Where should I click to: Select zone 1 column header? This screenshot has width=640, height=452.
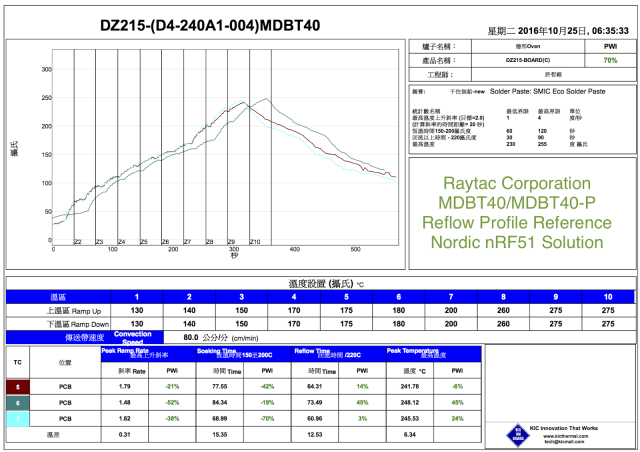point(138,297)
